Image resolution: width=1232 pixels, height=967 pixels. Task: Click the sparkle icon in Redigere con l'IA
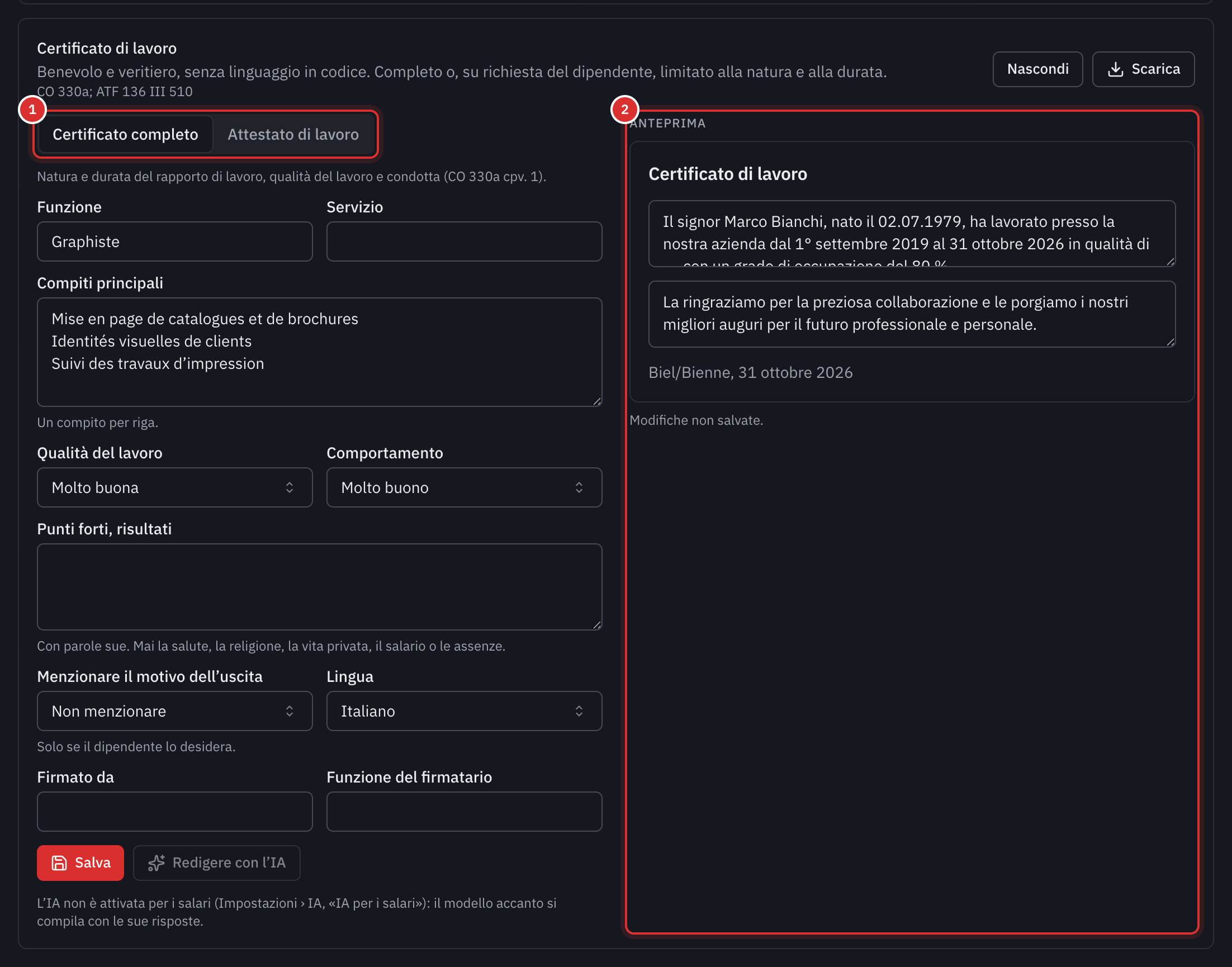(x=157, y=863)
